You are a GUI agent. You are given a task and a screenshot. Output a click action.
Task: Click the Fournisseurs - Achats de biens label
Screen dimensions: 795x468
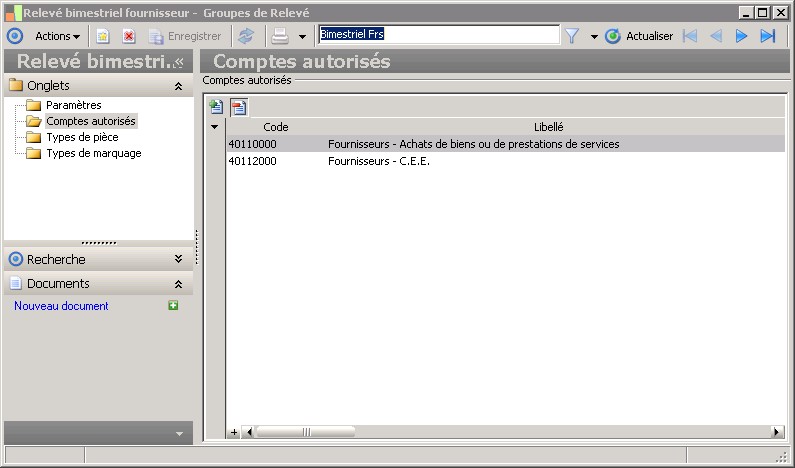(474, 144)
